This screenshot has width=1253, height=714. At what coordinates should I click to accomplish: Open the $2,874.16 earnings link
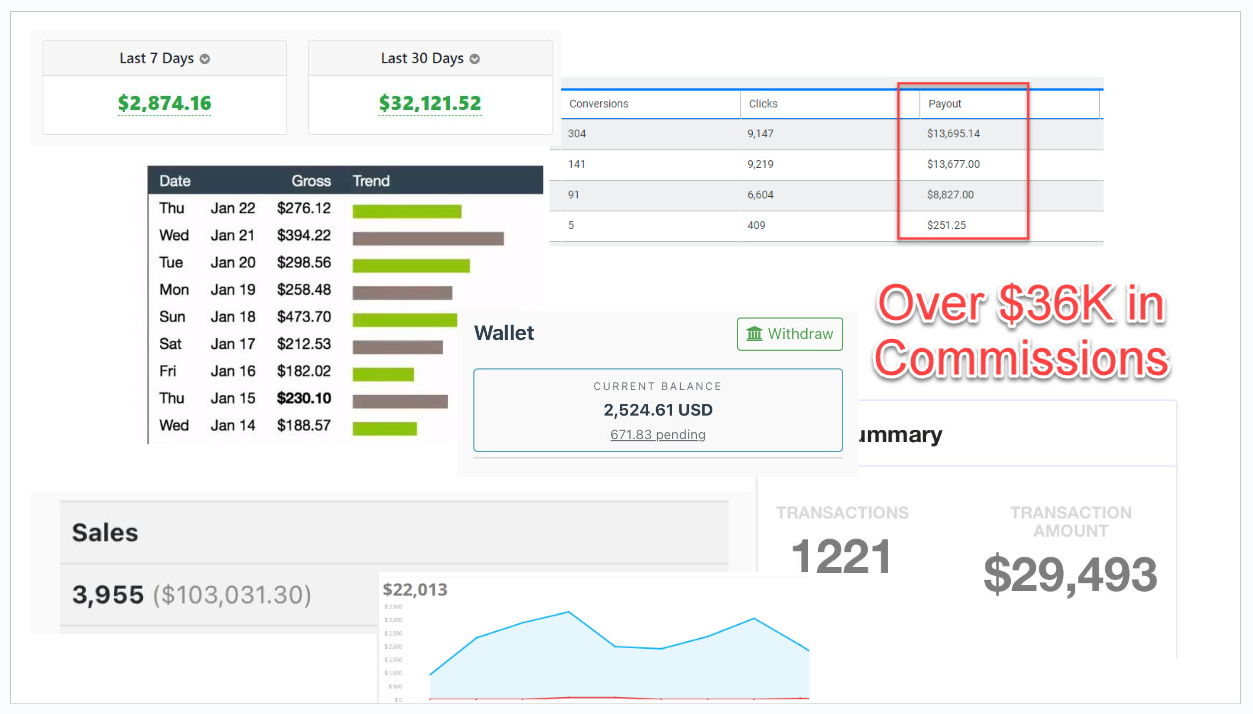click(164, 103)
